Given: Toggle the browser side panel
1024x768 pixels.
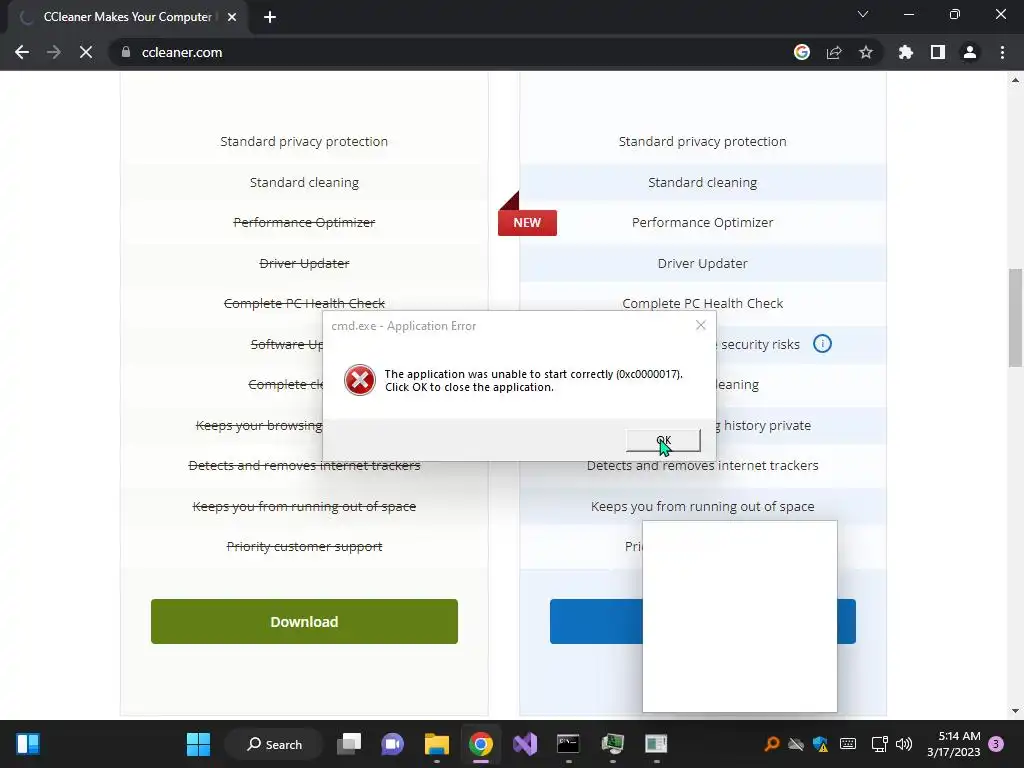Looking at the screenshot, I should point(938,52).
